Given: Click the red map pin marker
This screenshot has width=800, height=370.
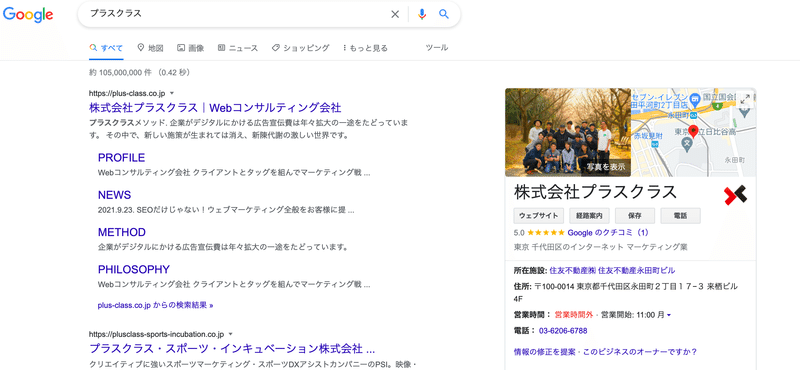Looking at the screenshot, I should click(693, 131).
